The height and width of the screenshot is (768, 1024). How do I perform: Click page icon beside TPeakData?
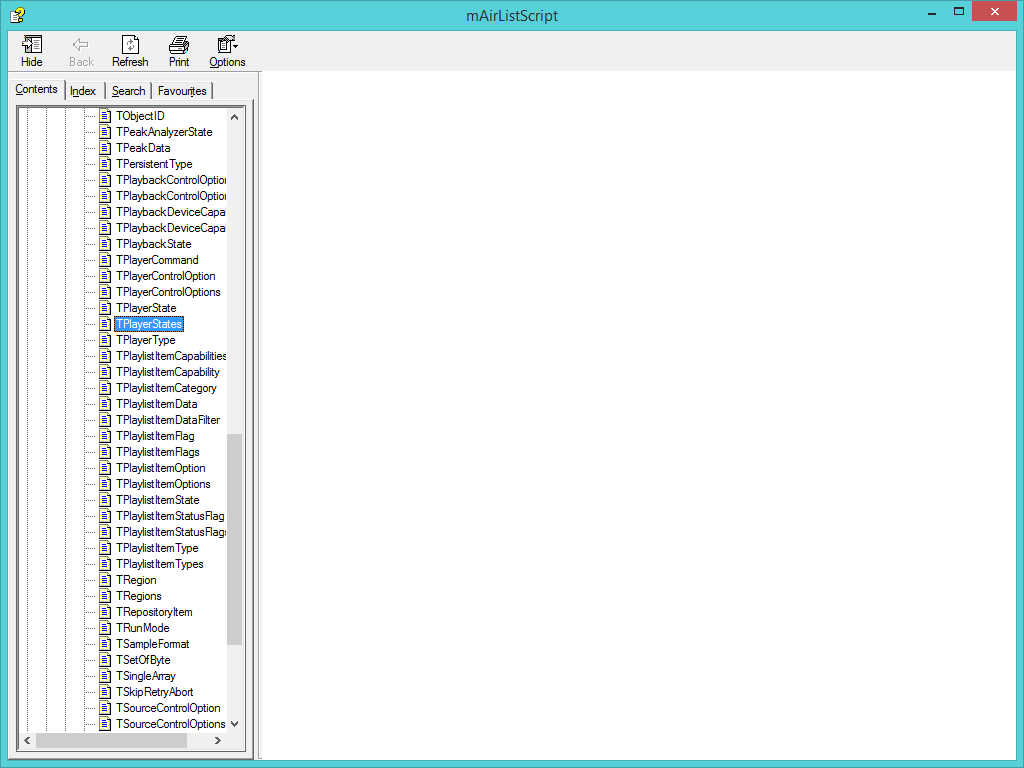coord(105,148)
